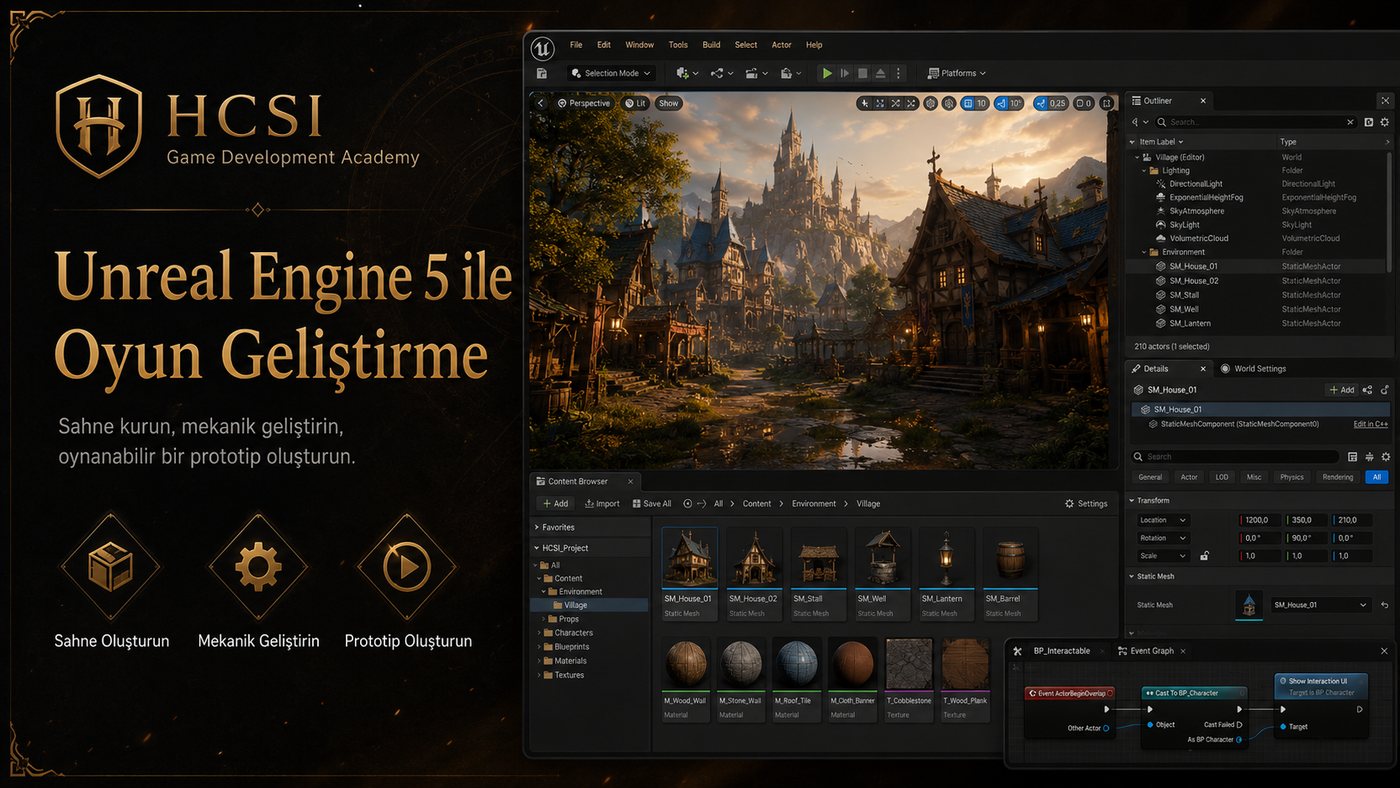Select the Rendering filter in Details

click(1337, 477)
